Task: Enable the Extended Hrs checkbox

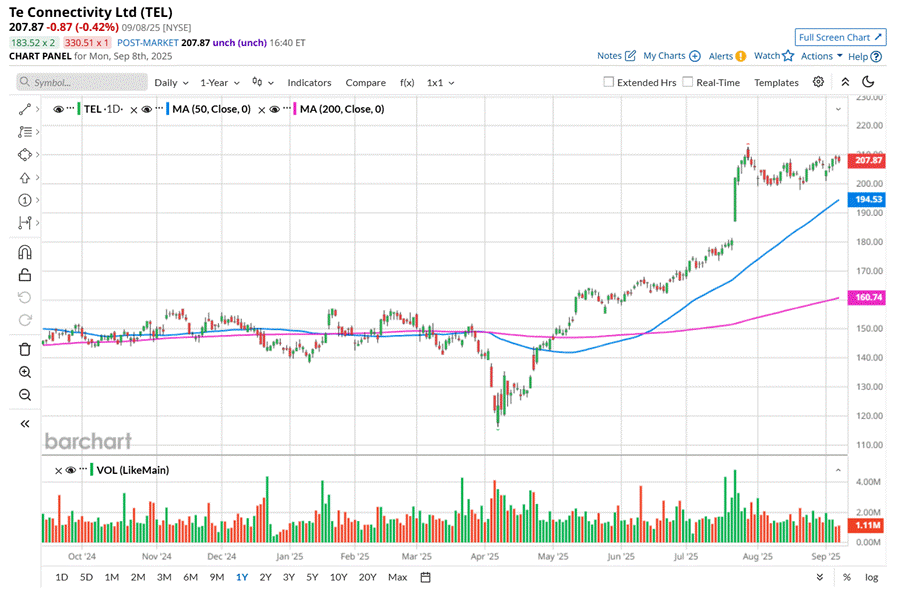Action: tap(609, 82)
